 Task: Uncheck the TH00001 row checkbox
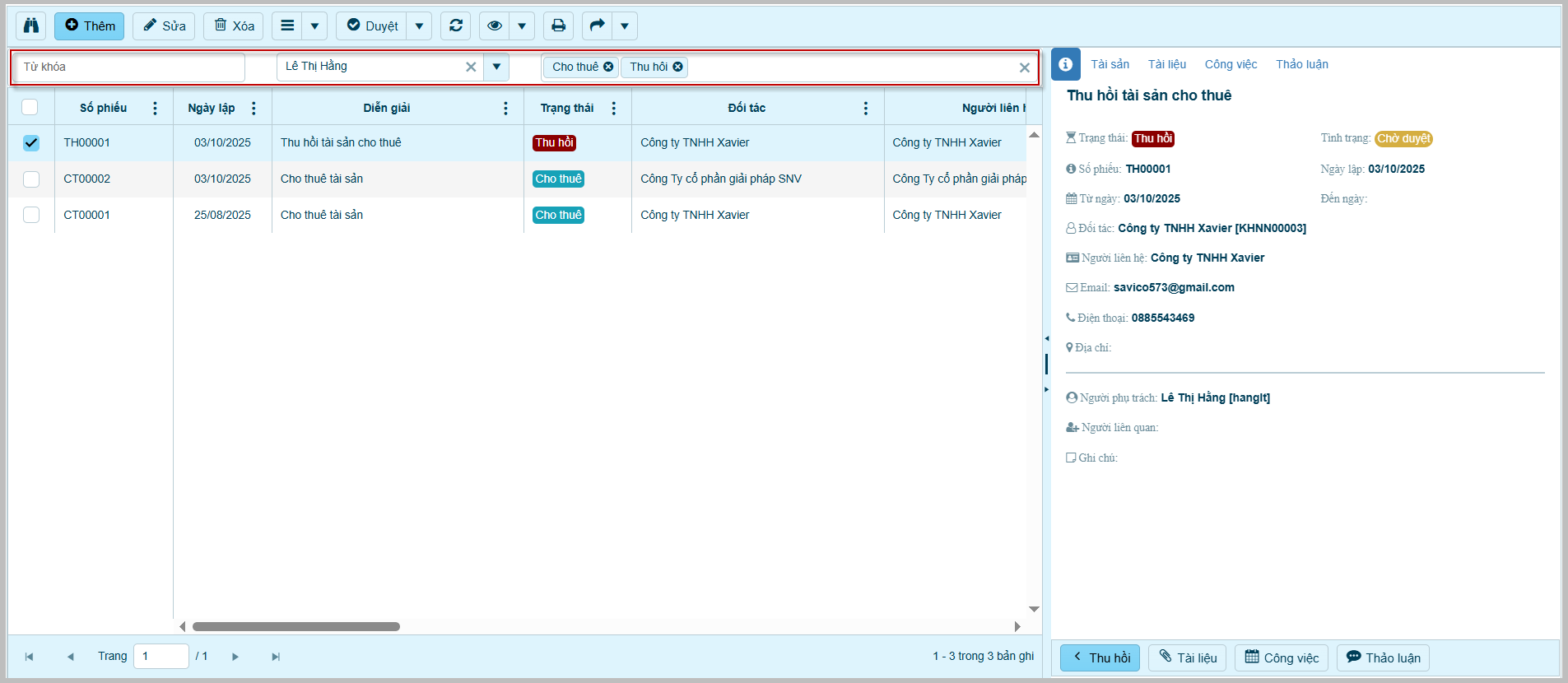[31, 143]
